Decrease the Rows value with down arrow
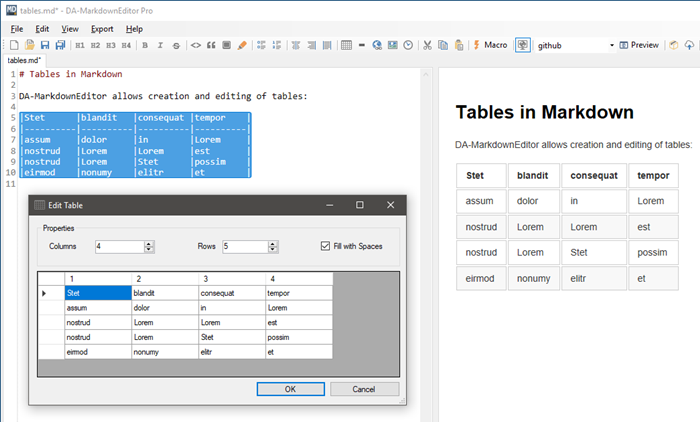 [x=273, y=249]
